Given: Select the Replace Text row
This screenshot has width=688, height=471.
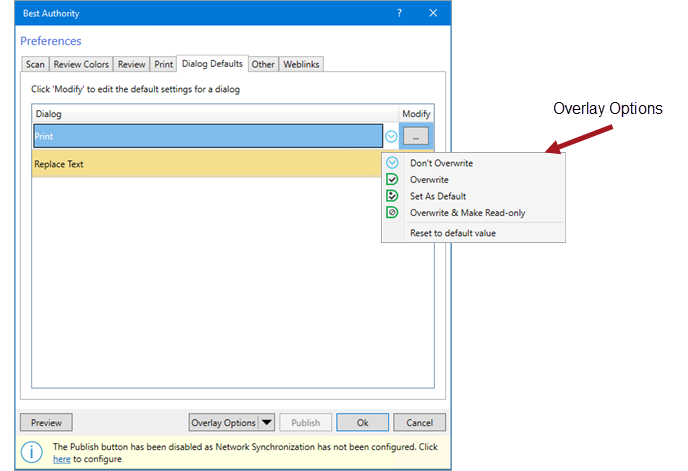Looking at the screenshot, I should click(207, 164).
